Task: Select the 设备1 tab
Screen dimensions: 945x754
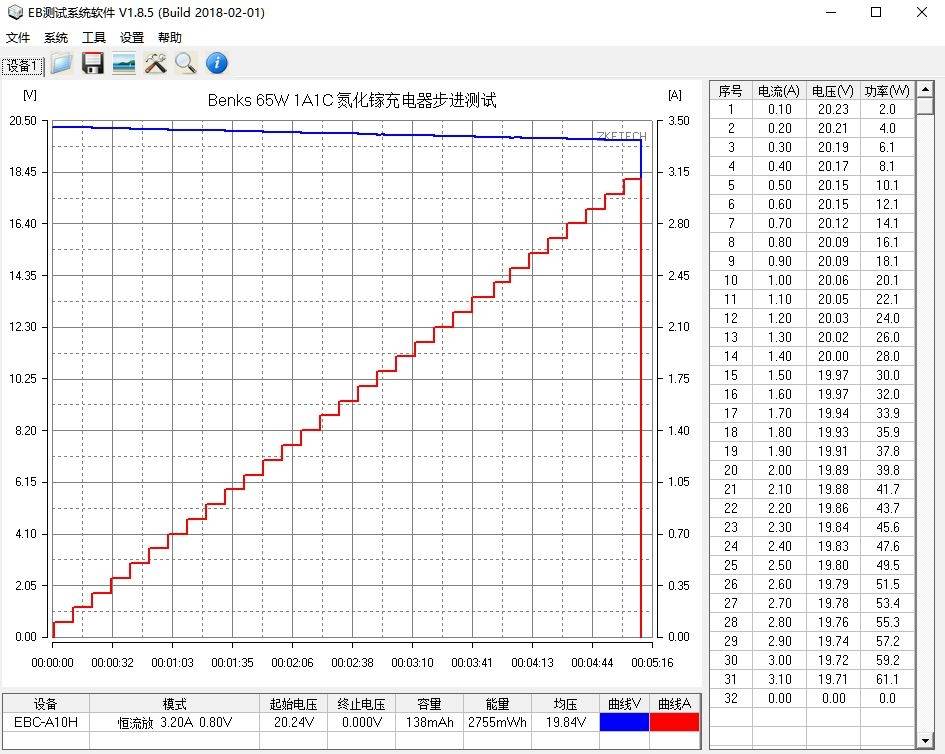Action: coord(23,66)
